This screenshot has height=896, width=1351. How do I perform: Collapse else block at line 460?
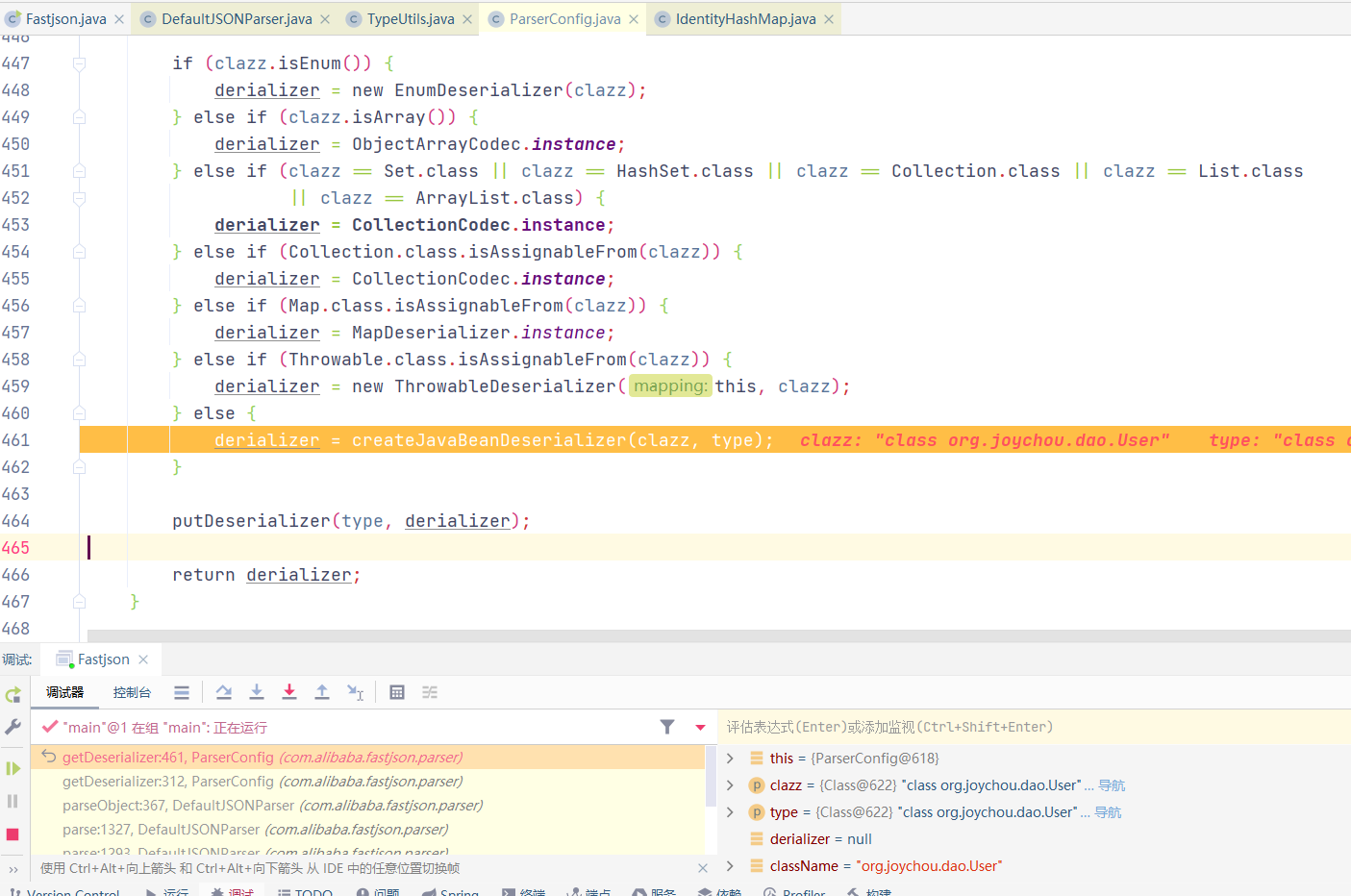pos(80,413)
